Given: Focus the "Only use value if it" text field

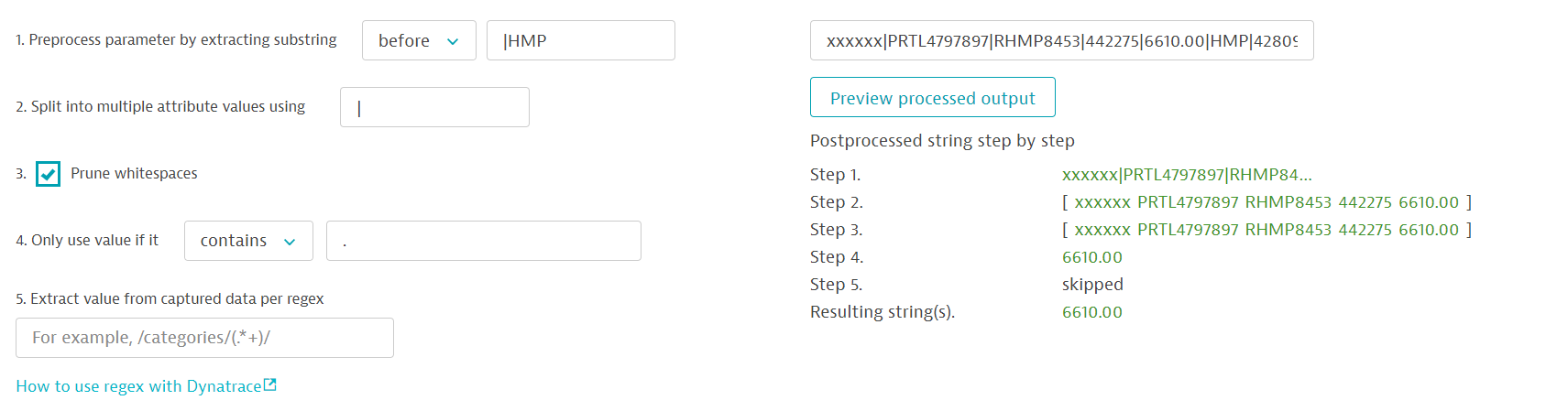Looking at the screenshot, I should coord(483,241).
